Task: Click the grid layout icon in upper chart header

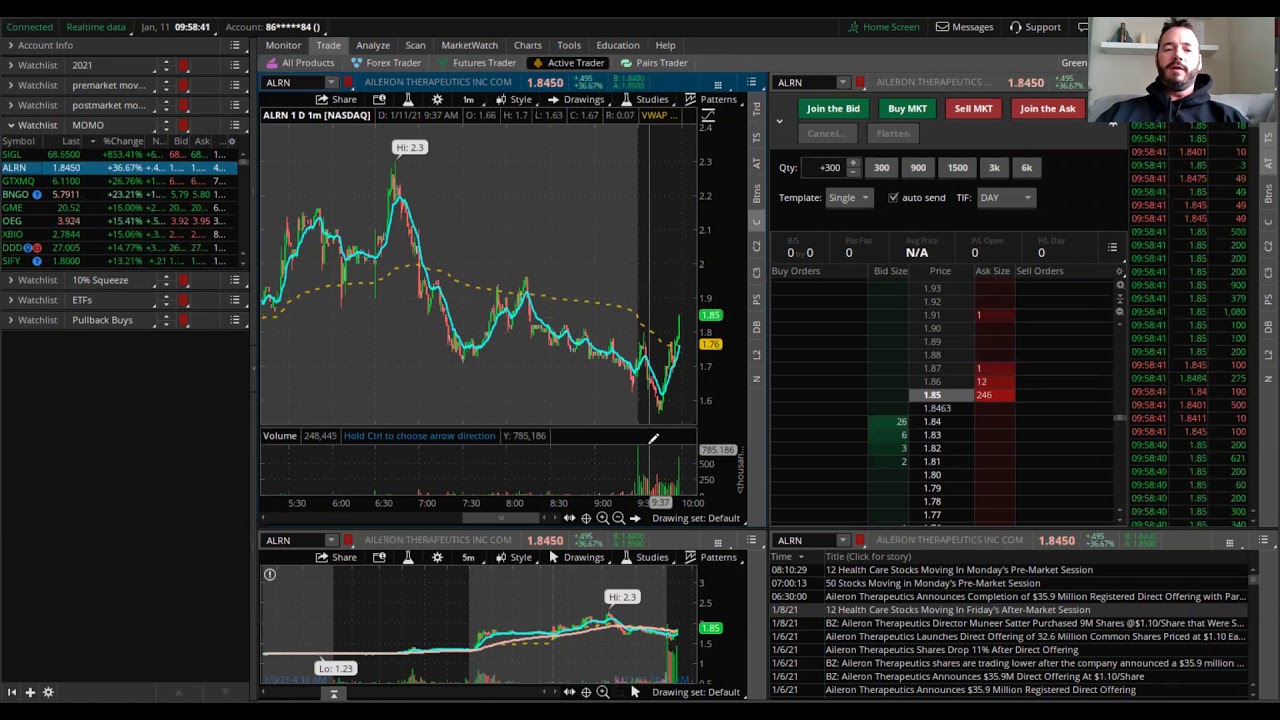Action: point(717,83)
